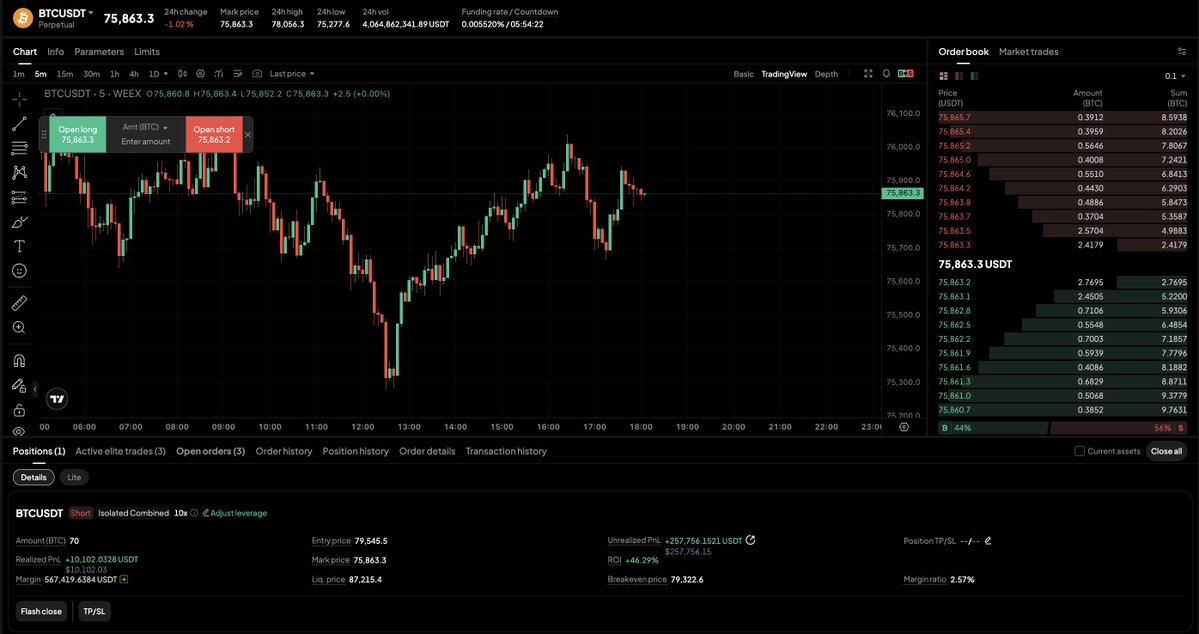Hide all drawings with eye icon

pyautogui.click(x=19, y=431)
